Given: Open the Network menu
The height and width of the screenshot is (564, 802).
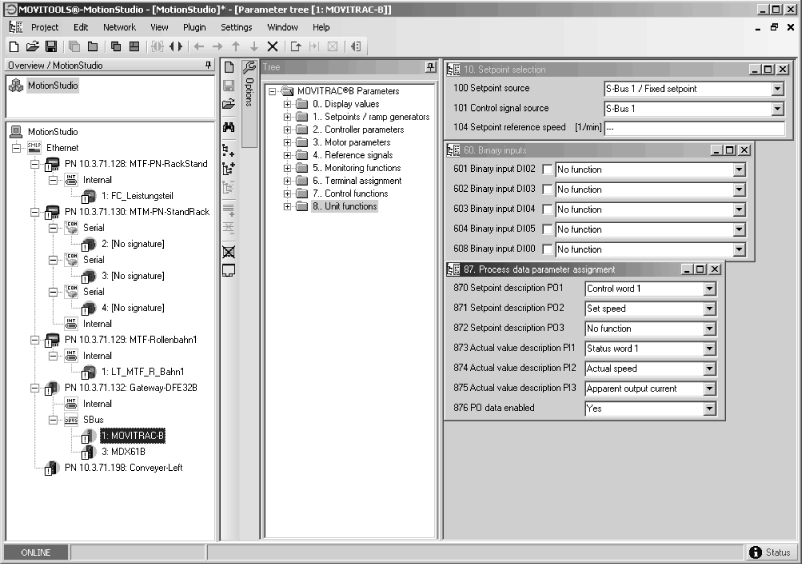Looking at the screenshot, I should 119,27.
